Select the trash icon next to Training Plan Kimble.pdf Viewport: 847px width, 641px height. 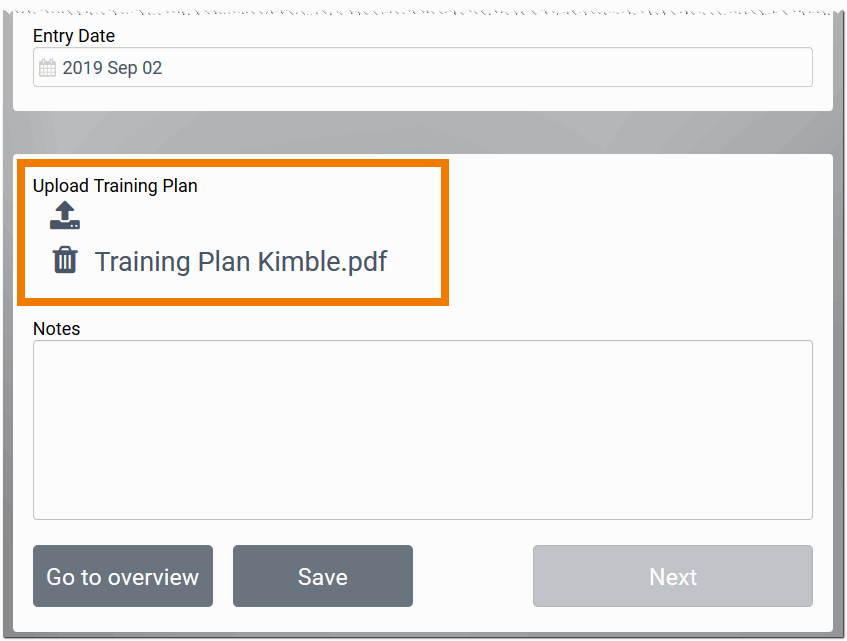65,260
